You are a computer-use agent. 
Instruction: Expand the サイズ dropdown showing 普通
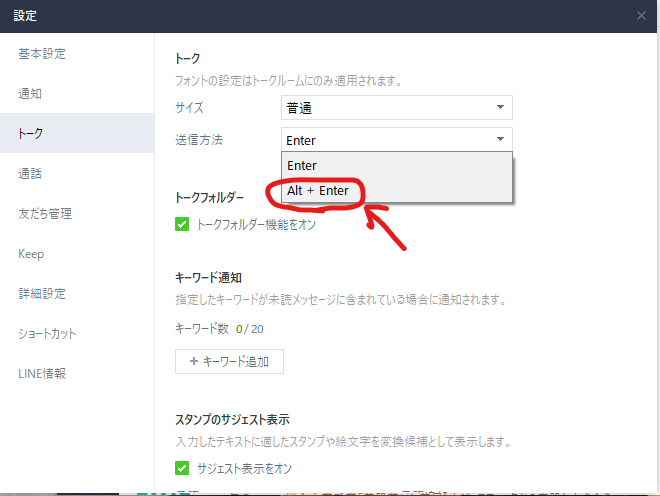pyautogui.click(x=396, y=108)
